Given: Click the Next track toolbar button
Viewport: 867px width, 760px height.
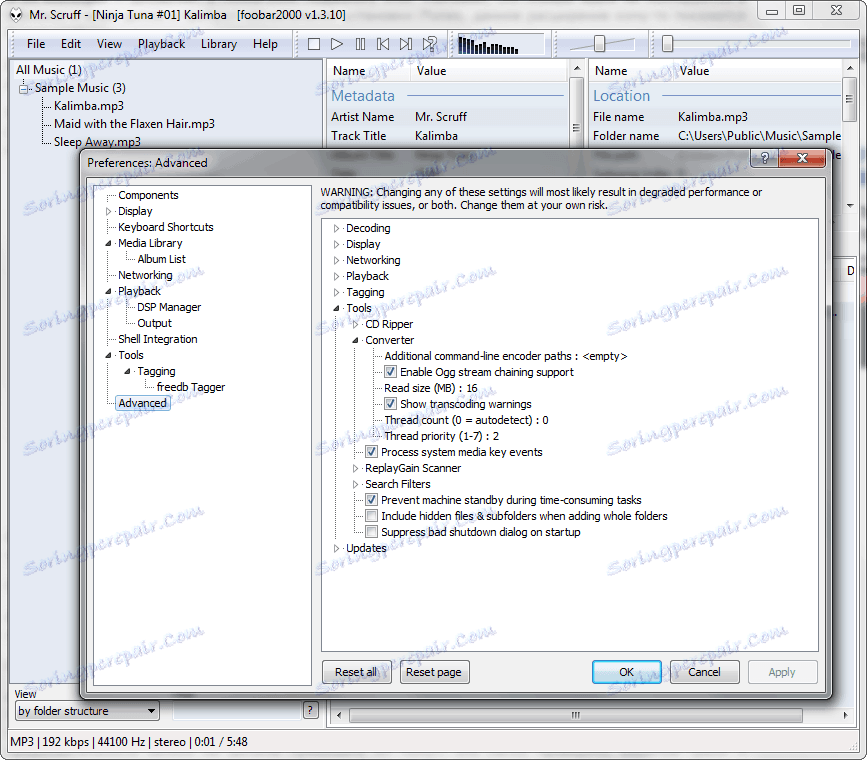Looking at the screenshot, I should coord(406,44).
